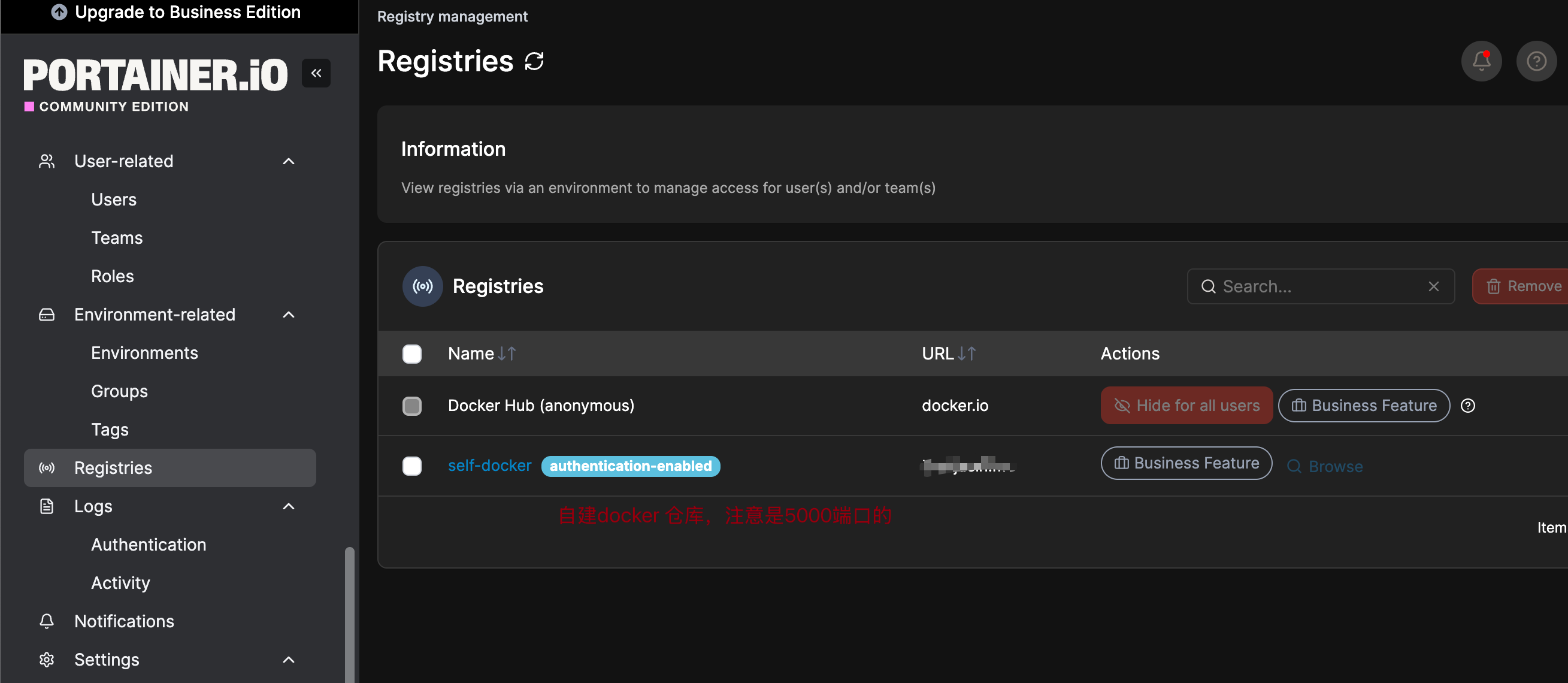This screenshot has height=683, width=1568.
Task: Open the self-docker registry link
Action: [x=489, y=466]
